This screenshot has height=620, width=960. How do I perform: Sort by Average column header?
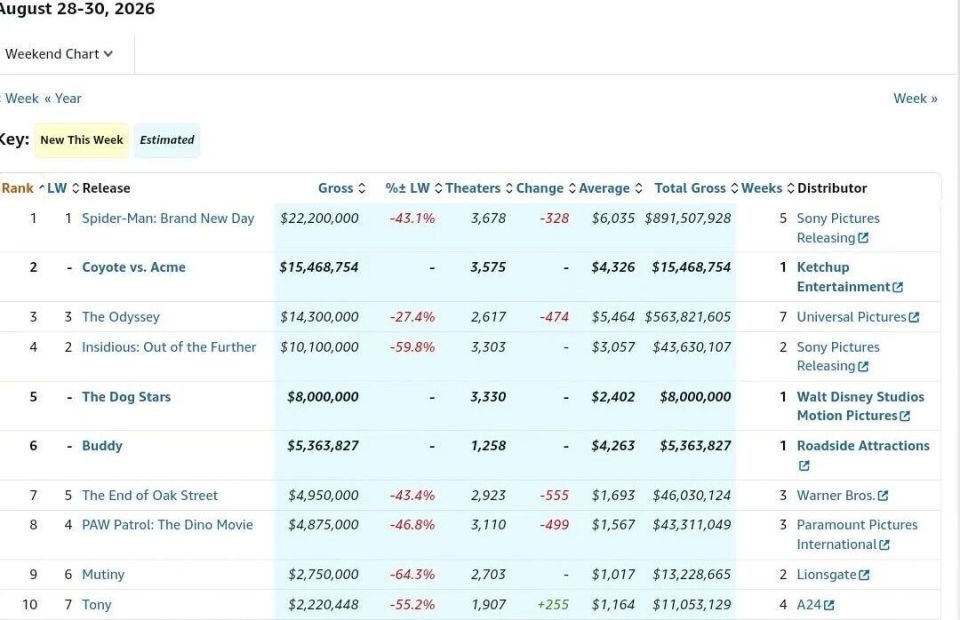pyautogui.click(x=610, y=188)
